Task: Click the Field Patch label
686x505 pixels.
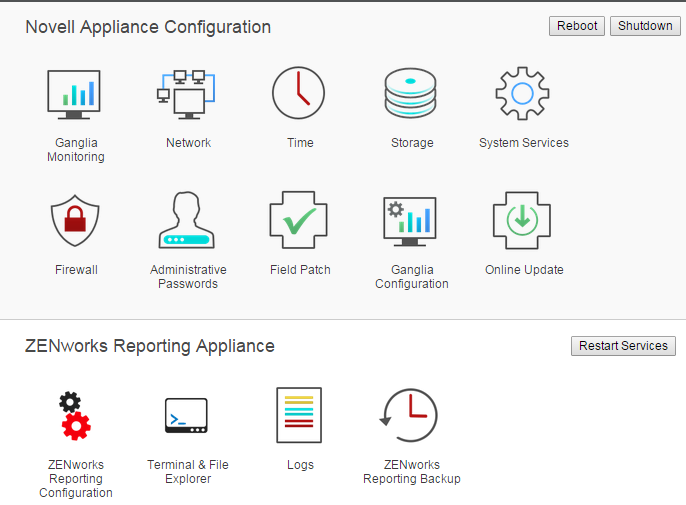Action: [300, 270]
